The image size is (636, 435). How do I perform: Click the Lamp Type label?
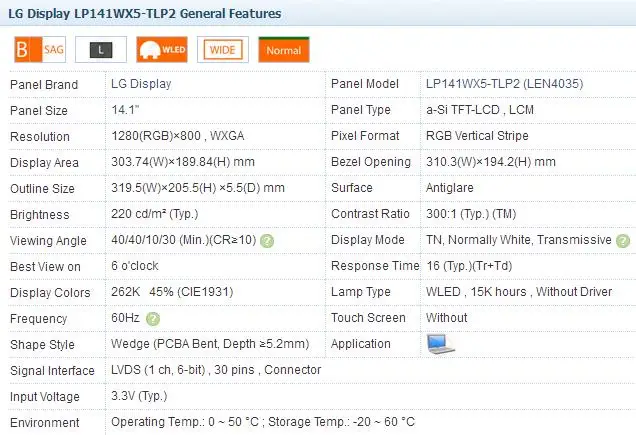click(x=361, y=292)
